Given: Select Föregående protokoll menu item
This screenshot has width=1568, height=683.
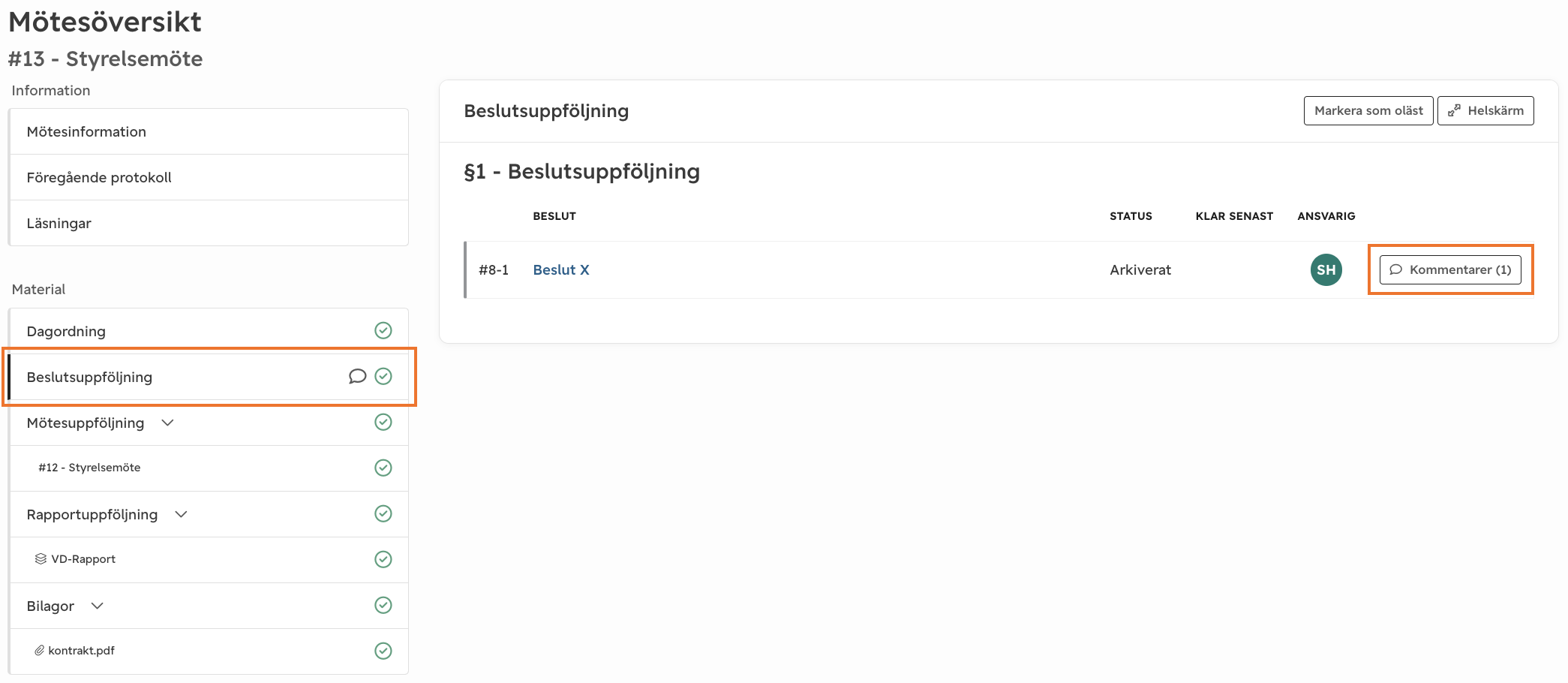Looking at the screenshot, I should [x=209, y=178].
